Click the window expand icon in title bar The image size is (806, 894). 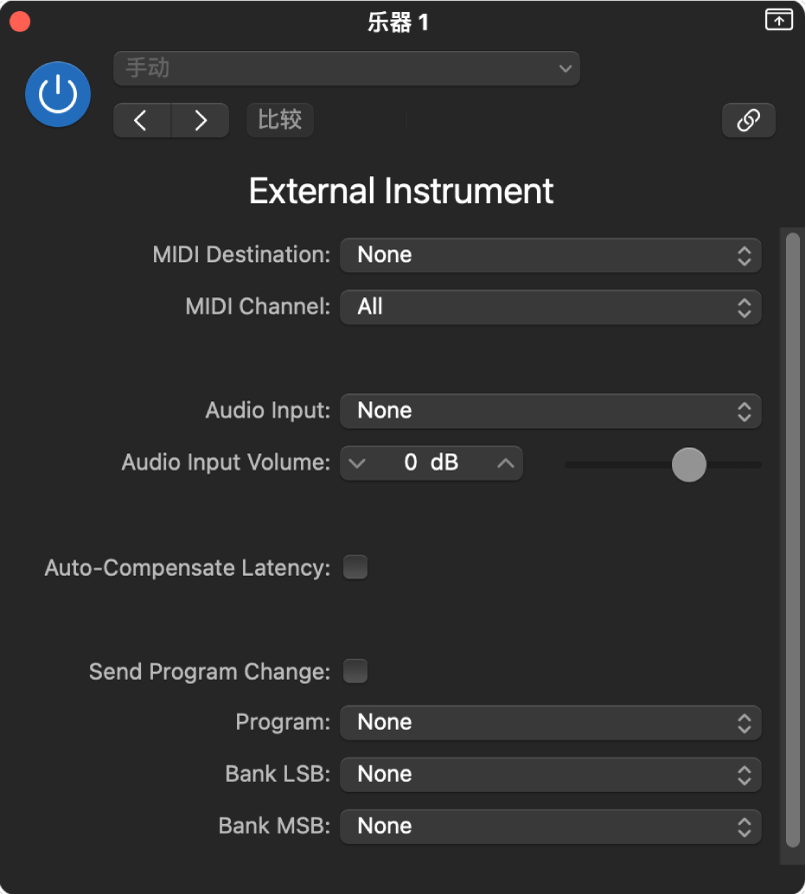[779, 20]
